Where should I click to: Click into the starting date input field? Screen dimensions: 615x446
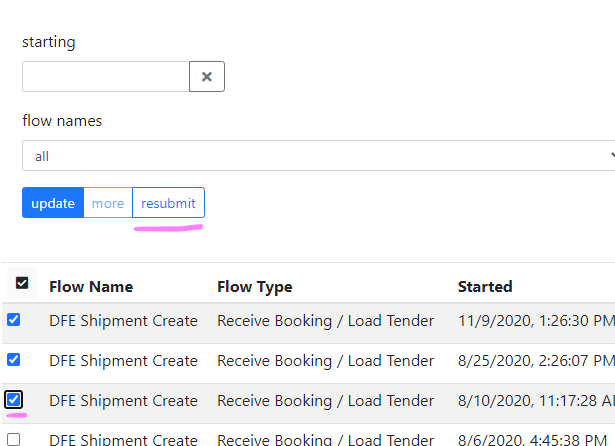click(x=106, y=76)
